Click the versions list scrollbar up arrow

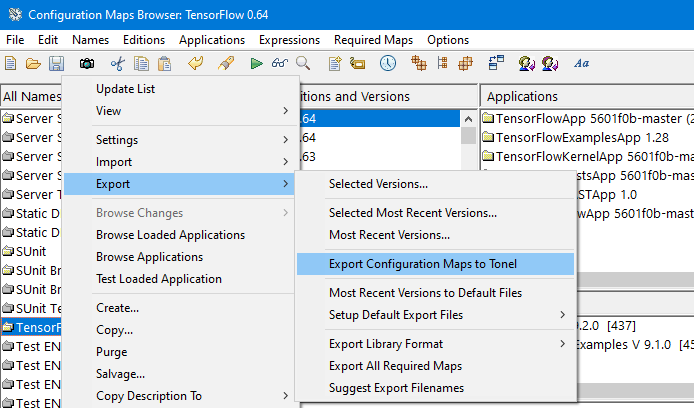point(468,119)
